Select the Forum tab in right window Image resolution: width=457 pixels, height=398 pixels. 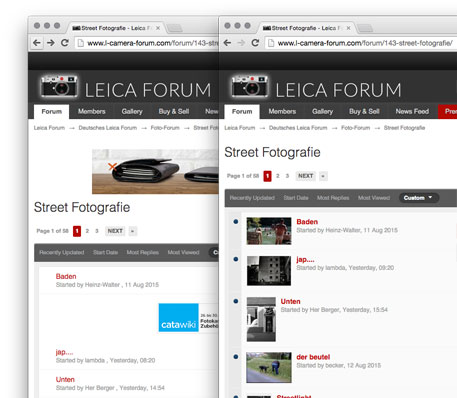242,112
